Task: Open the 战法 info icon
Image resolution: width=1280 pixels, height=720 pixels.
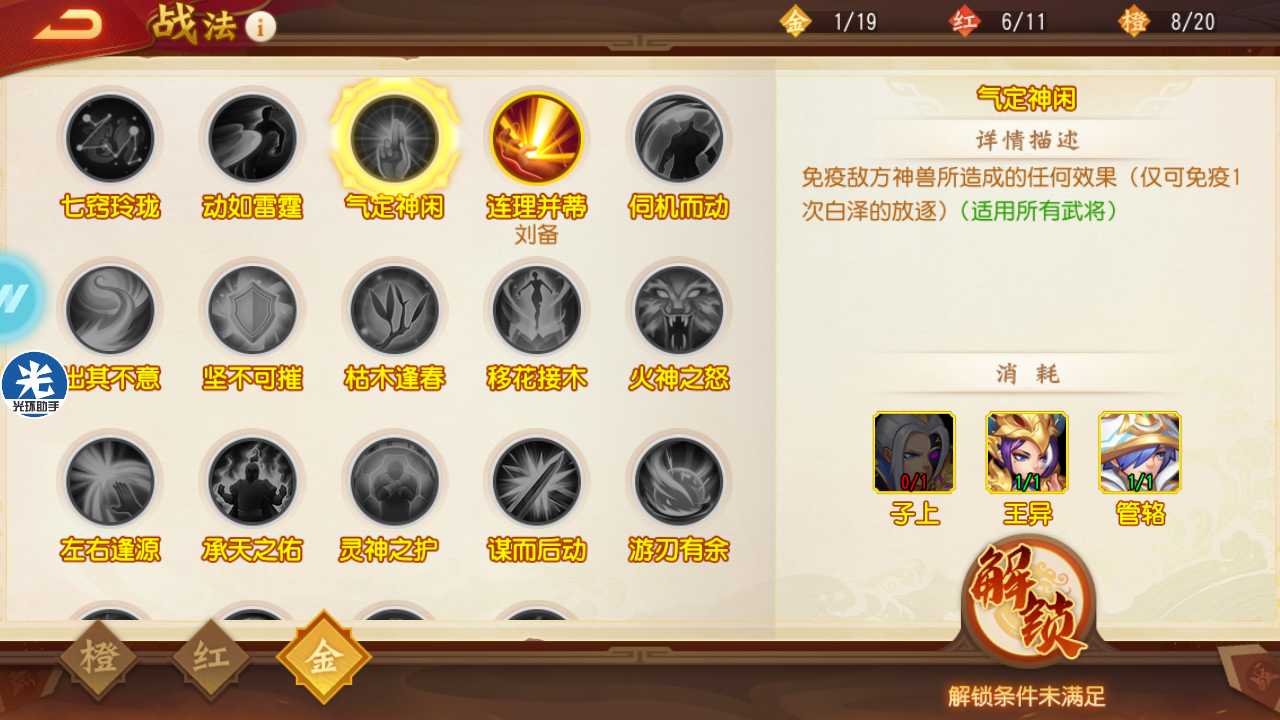Action: tap(260, 27)
